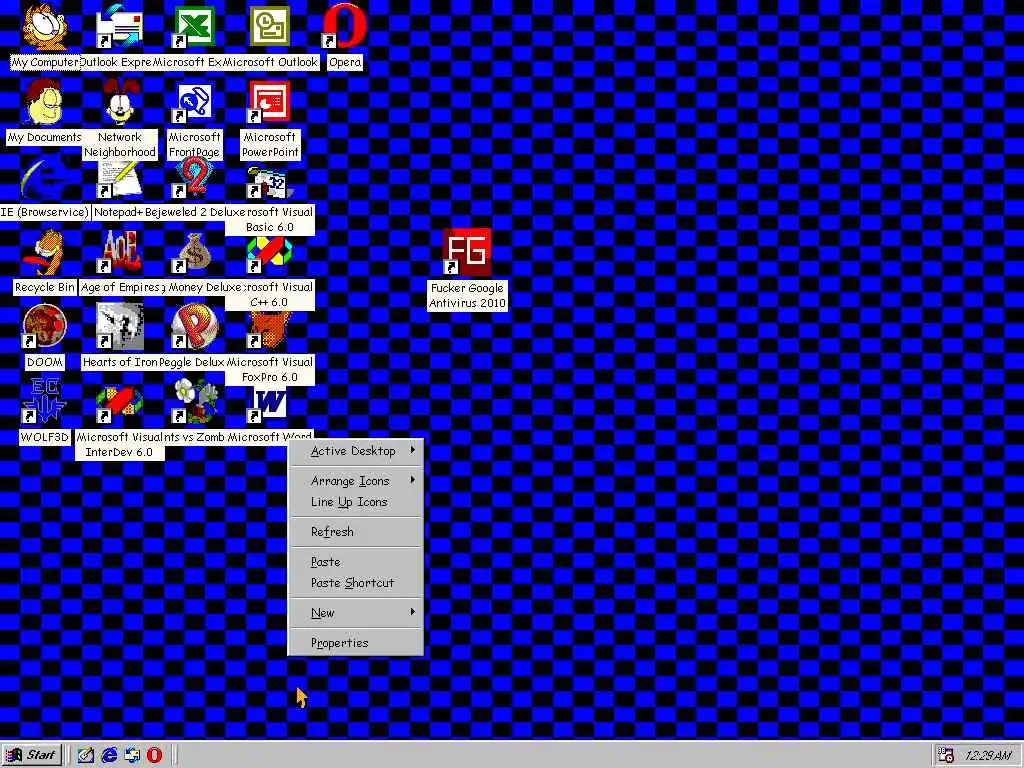Click the taskbar clock showing 12:29 AM

point(988,756)
